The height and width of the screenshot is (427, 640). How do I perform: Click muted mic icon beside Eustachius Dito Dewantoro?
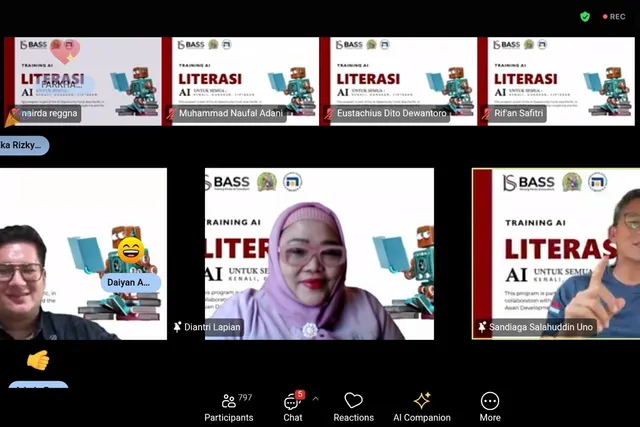coord(329,113)
